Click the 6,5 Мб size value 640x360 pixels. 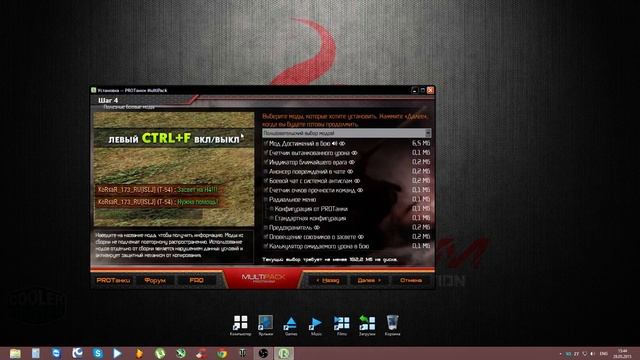click(421, 143)
